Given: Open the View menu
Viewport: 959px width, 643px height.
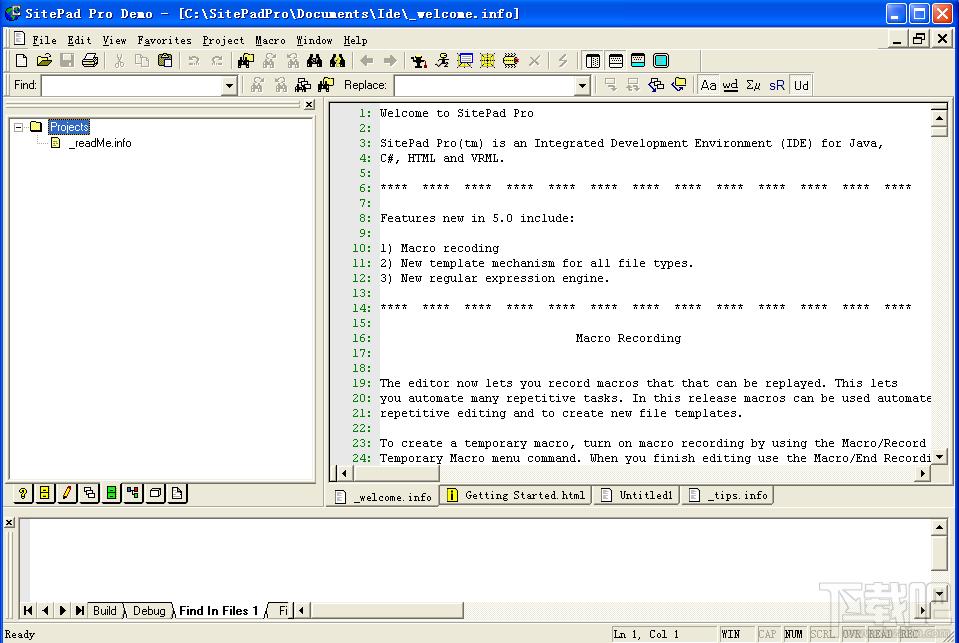Looking at the screenshot, I should tap(114, 40).
